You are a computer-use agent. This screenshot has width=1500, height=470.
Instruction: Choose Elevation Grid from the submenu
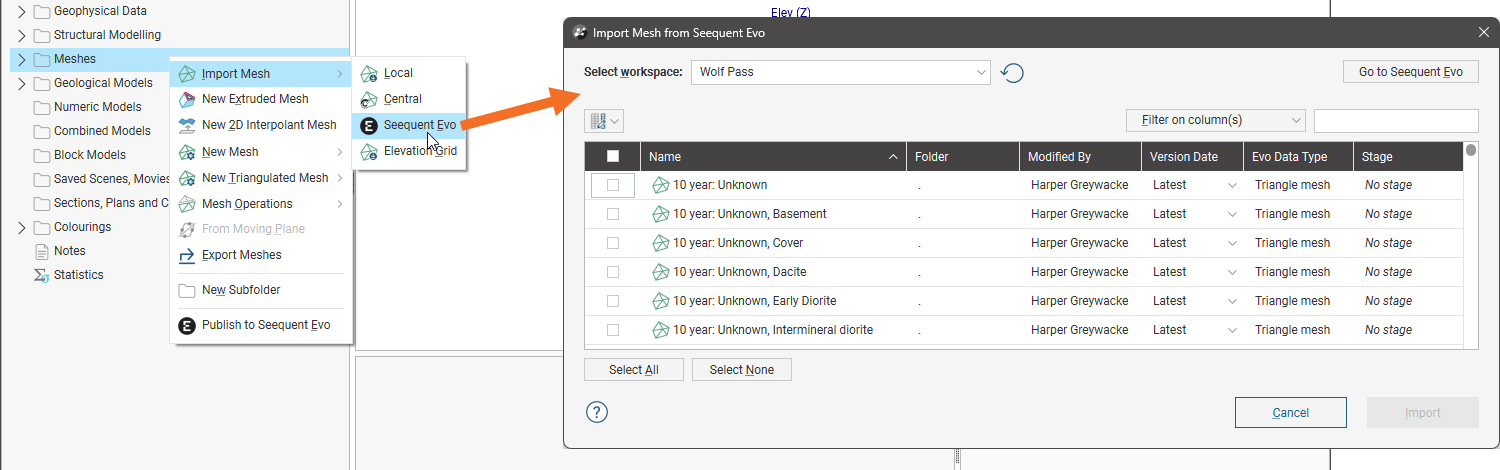[420, 151]
